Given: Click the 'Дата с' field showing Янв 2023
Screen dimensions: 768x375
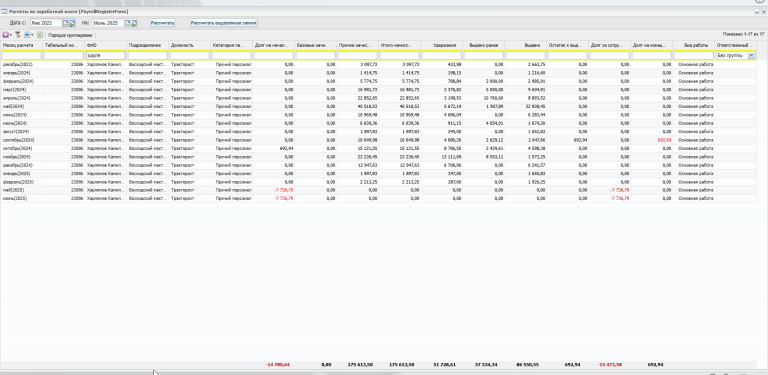Looking at the screenshot, I should point(46,23).
